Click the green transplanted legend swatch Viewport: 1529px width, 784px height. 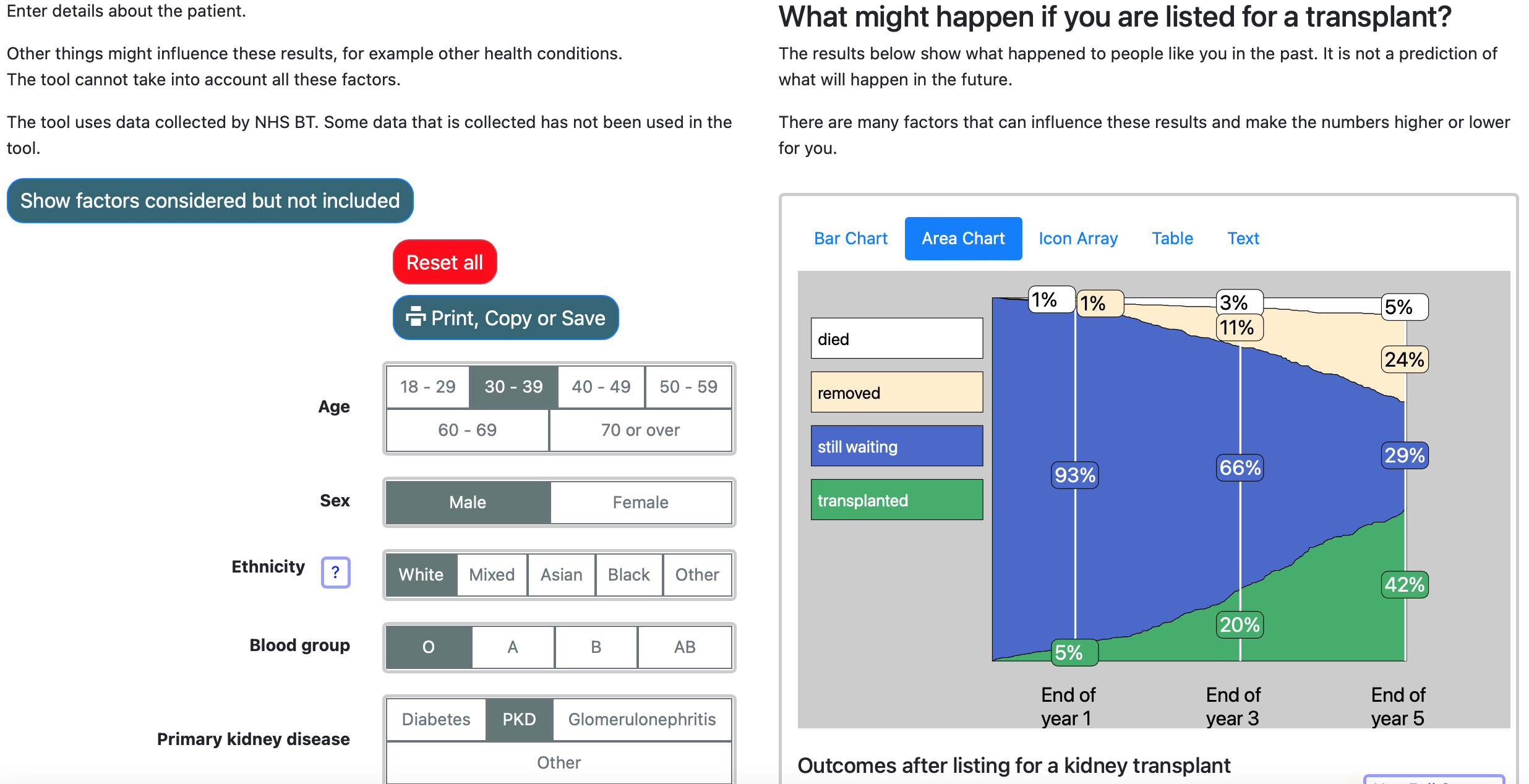(x=896, y=500)
